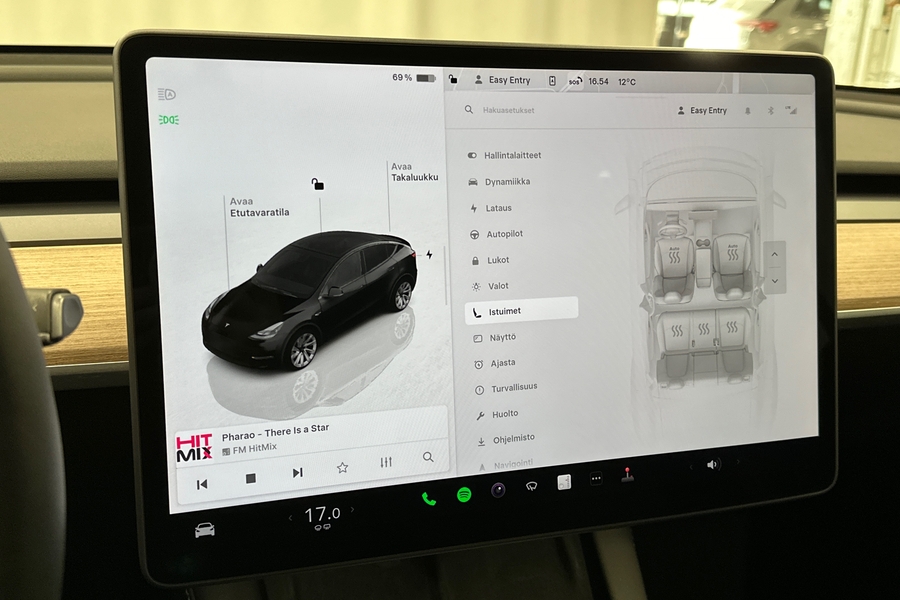The width and height of the screenshot is (900, 600).
Task: Toggle the door lock padlock in status bar
Action: pos(452,78)
